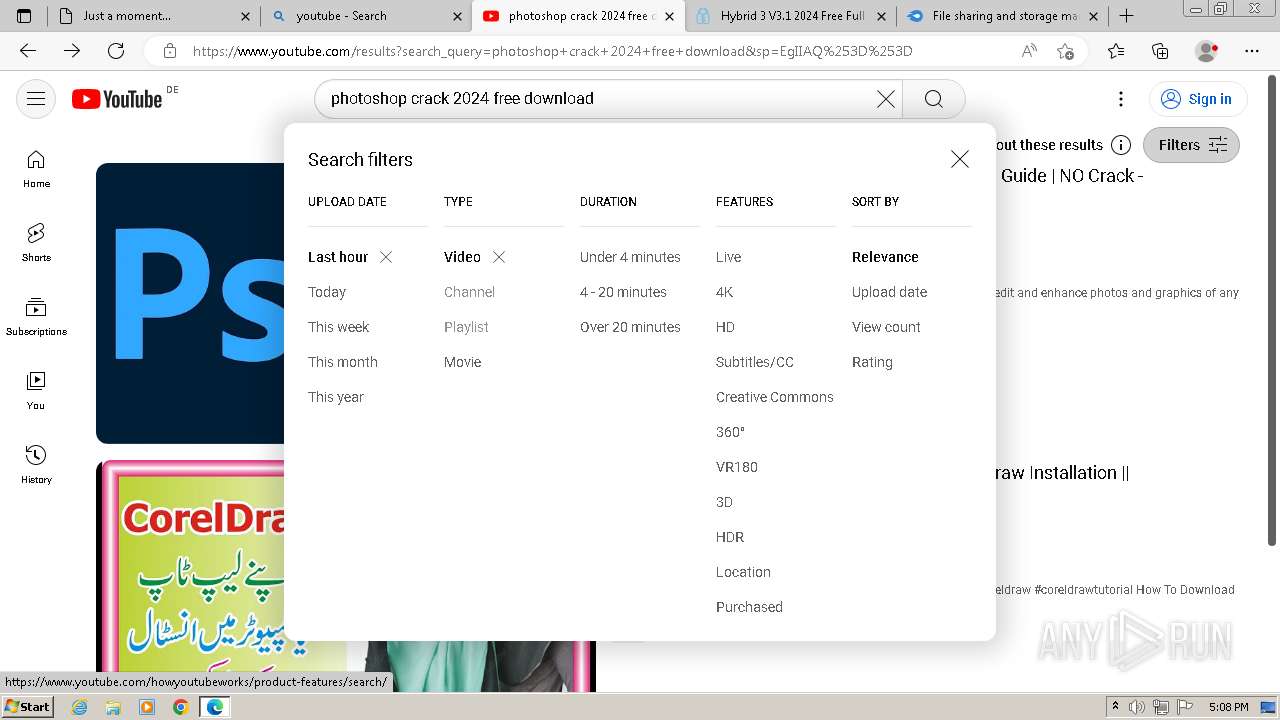The image size is (1280, 720).
Task: Filter by This year
Action: point(336,397)
